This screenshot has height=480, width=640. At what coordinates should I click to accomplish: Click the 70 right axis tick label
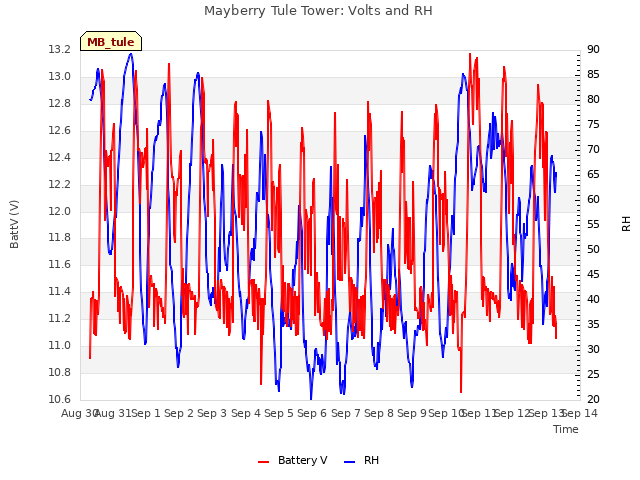point(593,150)
